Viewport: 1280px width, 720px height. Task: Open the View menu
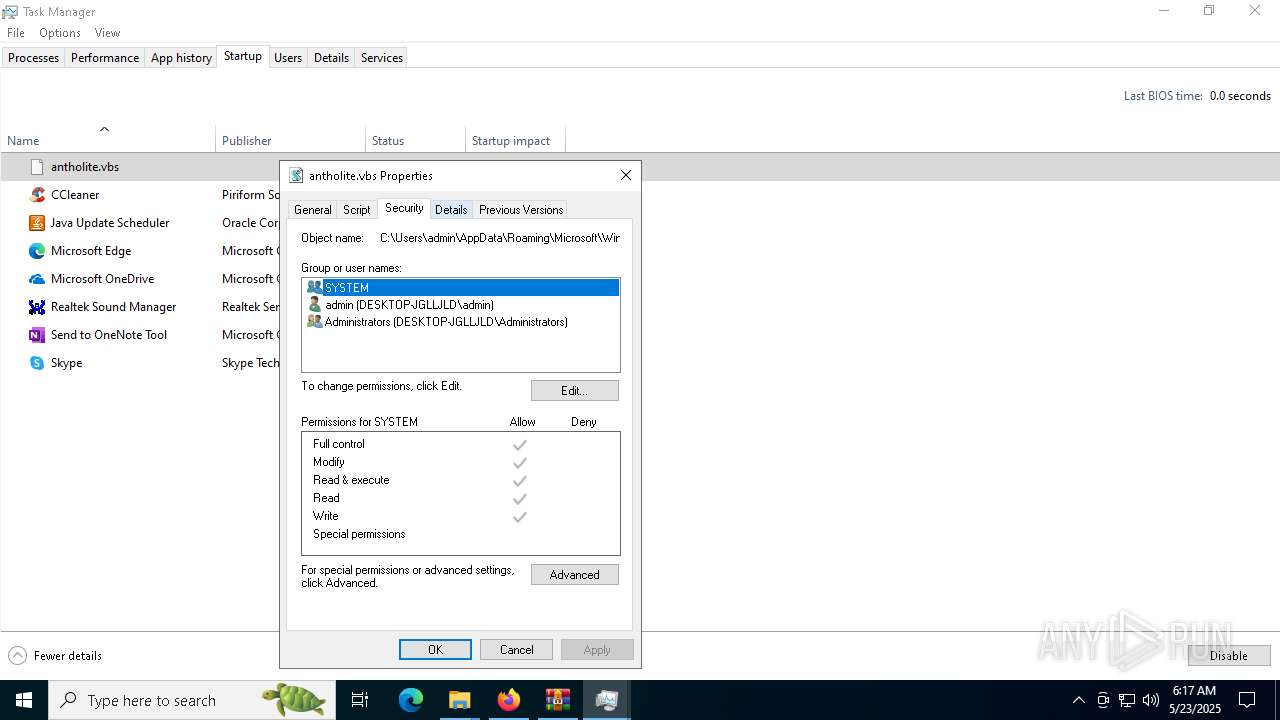click(x=107, y=33)
